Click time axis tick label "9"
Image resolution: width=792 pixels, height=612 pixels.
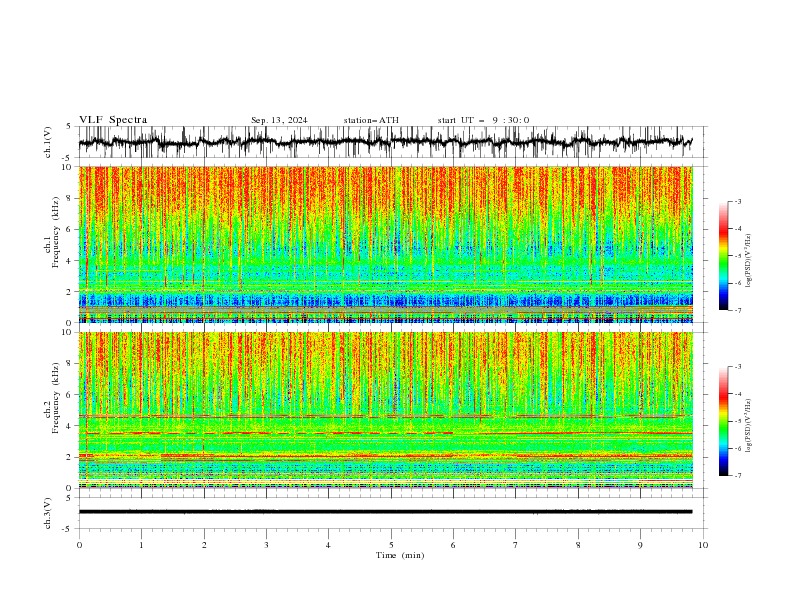(640, 545)
